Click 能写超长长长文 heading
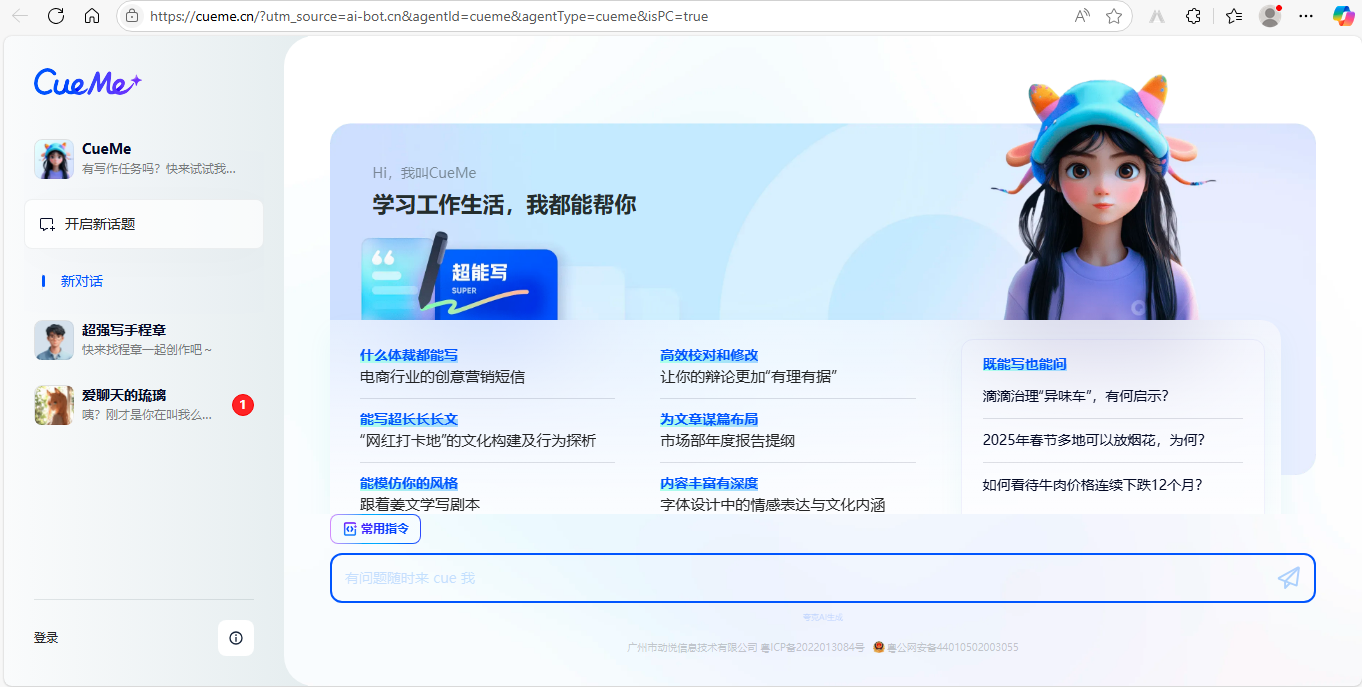The image size is (1362, 687). (x=409, y=419)
